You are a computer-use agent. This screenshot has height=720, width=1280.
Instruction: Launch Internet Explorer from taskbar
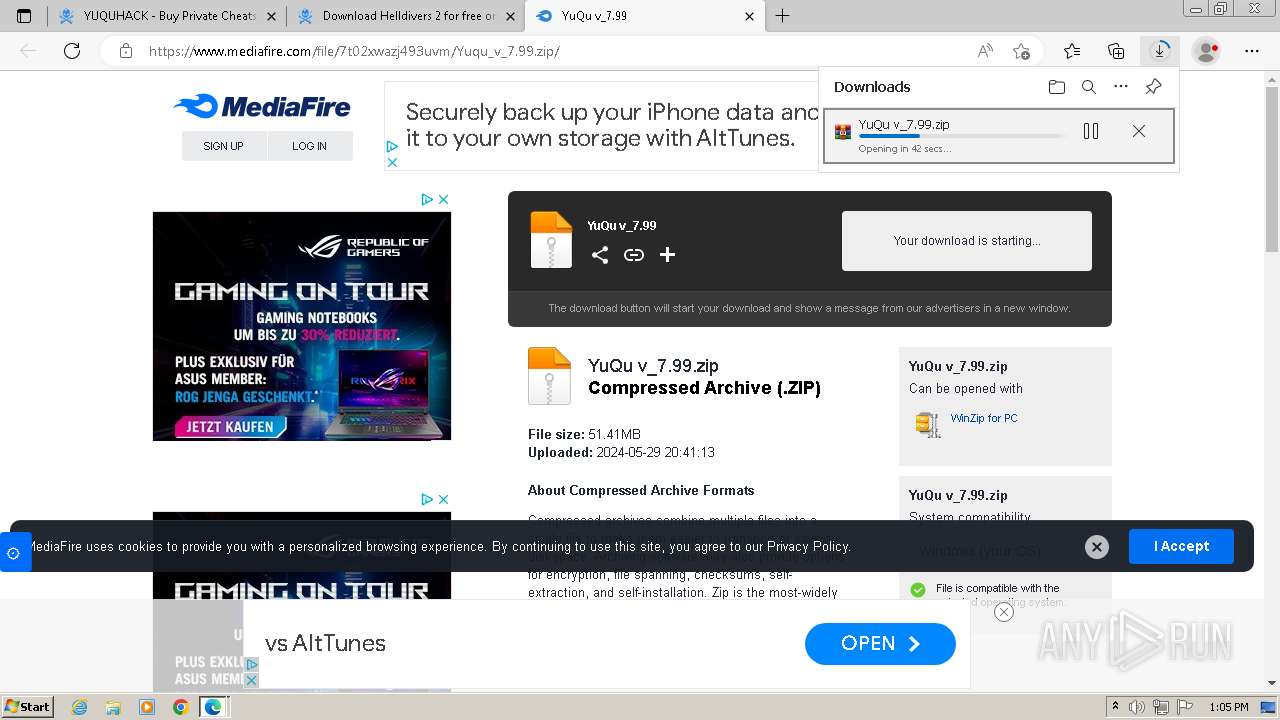click(x=80, y=707)
